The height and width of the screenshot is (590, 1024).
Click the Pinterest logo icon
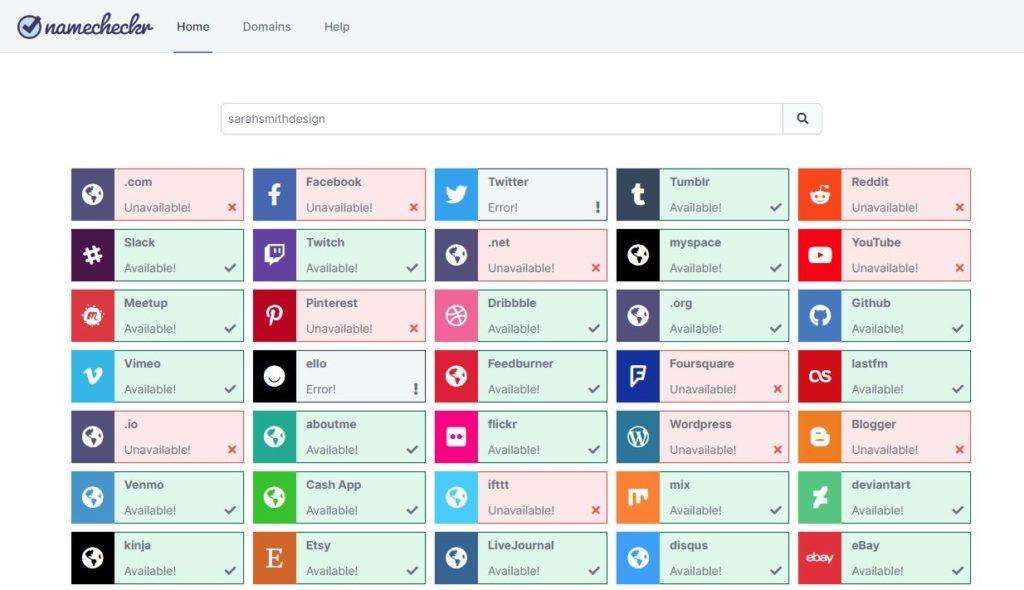point(274,316)
